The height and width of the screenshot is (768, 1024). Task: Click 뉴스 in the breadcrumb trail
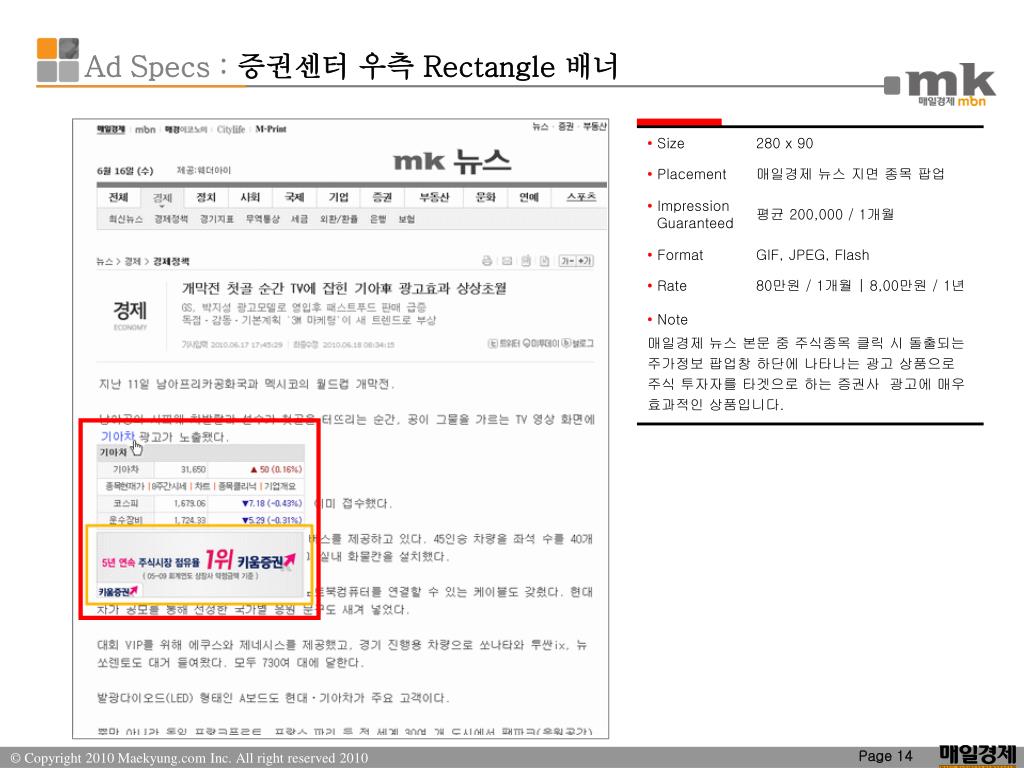[104, 261]
